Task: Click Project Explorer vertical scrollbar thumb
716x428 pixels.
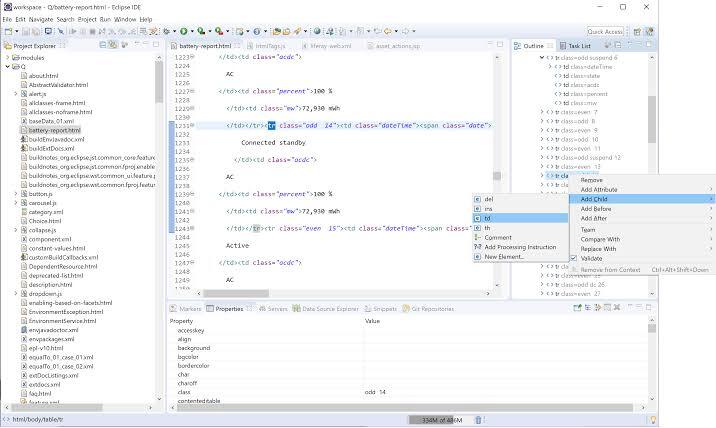Action: [x=159, y=82]
